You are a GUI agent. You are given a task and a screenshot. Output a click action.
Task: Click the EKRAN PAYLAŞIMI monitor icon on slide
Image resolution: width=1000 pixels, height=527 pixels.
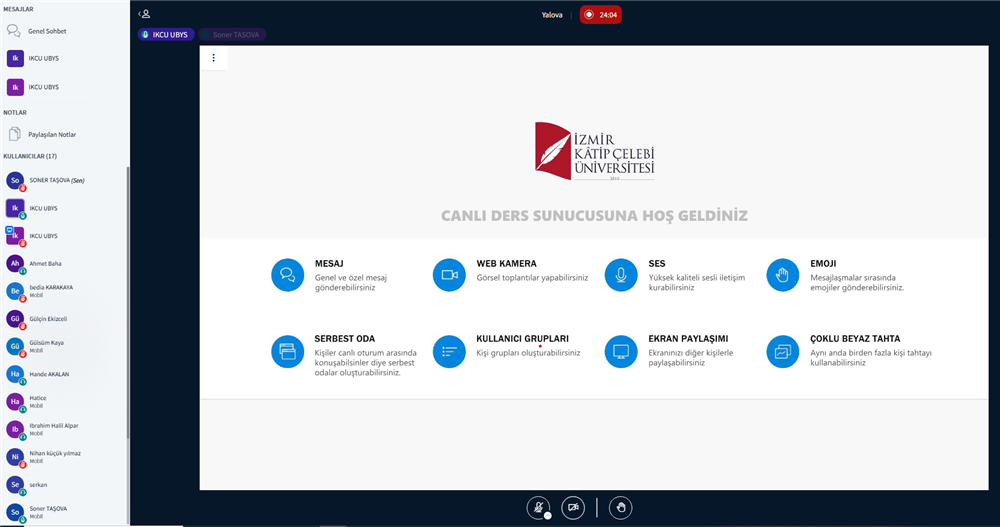tap(621, 352)
